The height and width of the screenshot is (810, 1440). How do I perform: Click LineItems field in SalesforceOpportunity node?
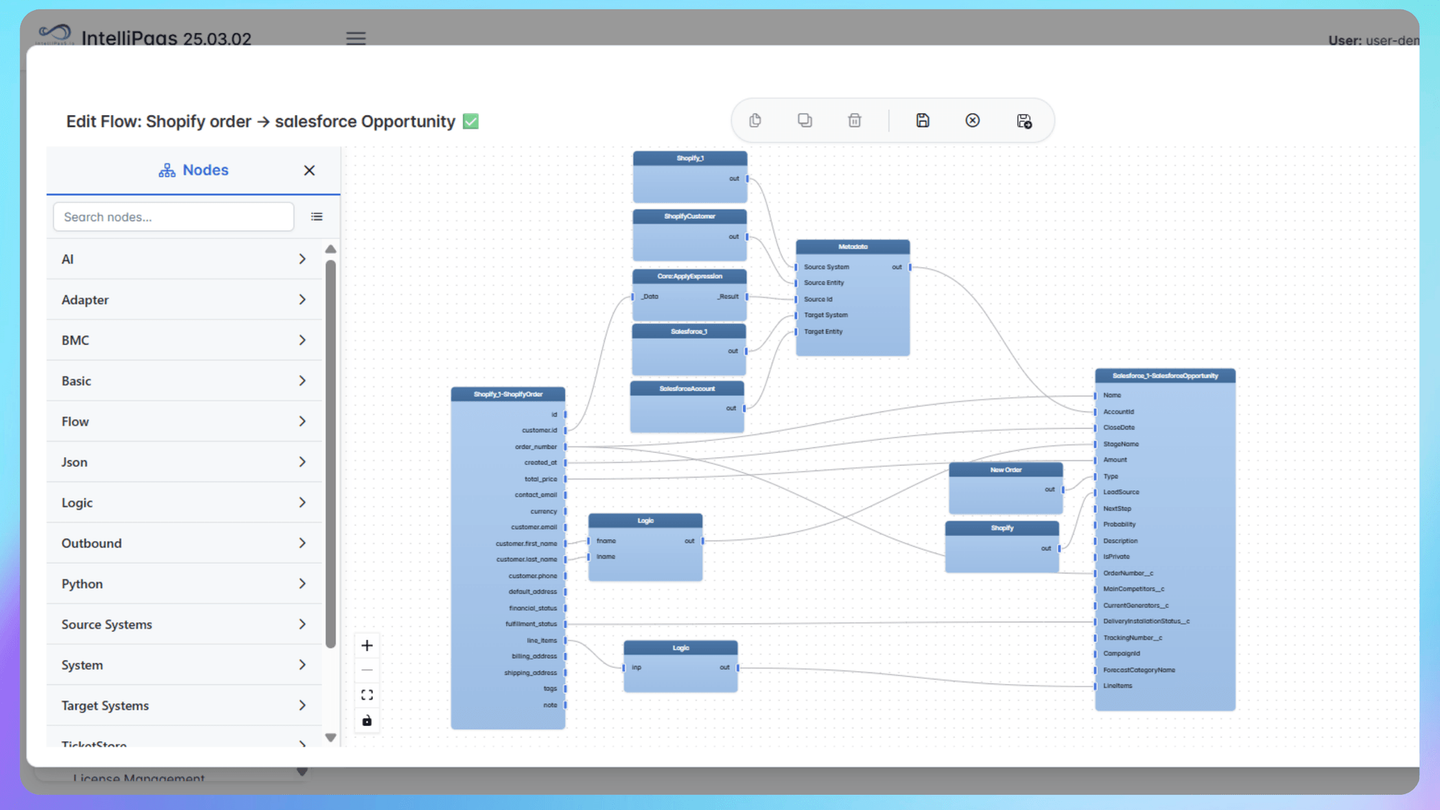pos(1118,686)
